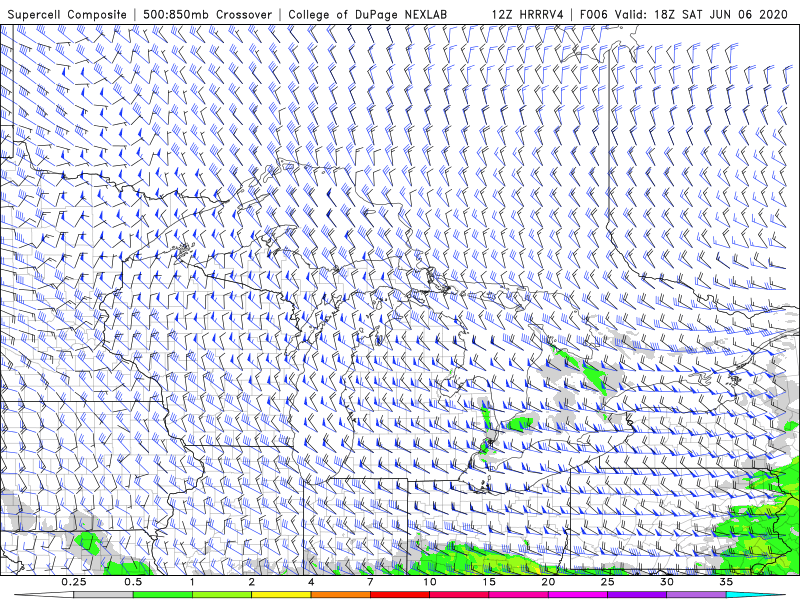Viewport: 800px width, 600px height.
Task: Click the legend value 7
Action: click(370, 582)
